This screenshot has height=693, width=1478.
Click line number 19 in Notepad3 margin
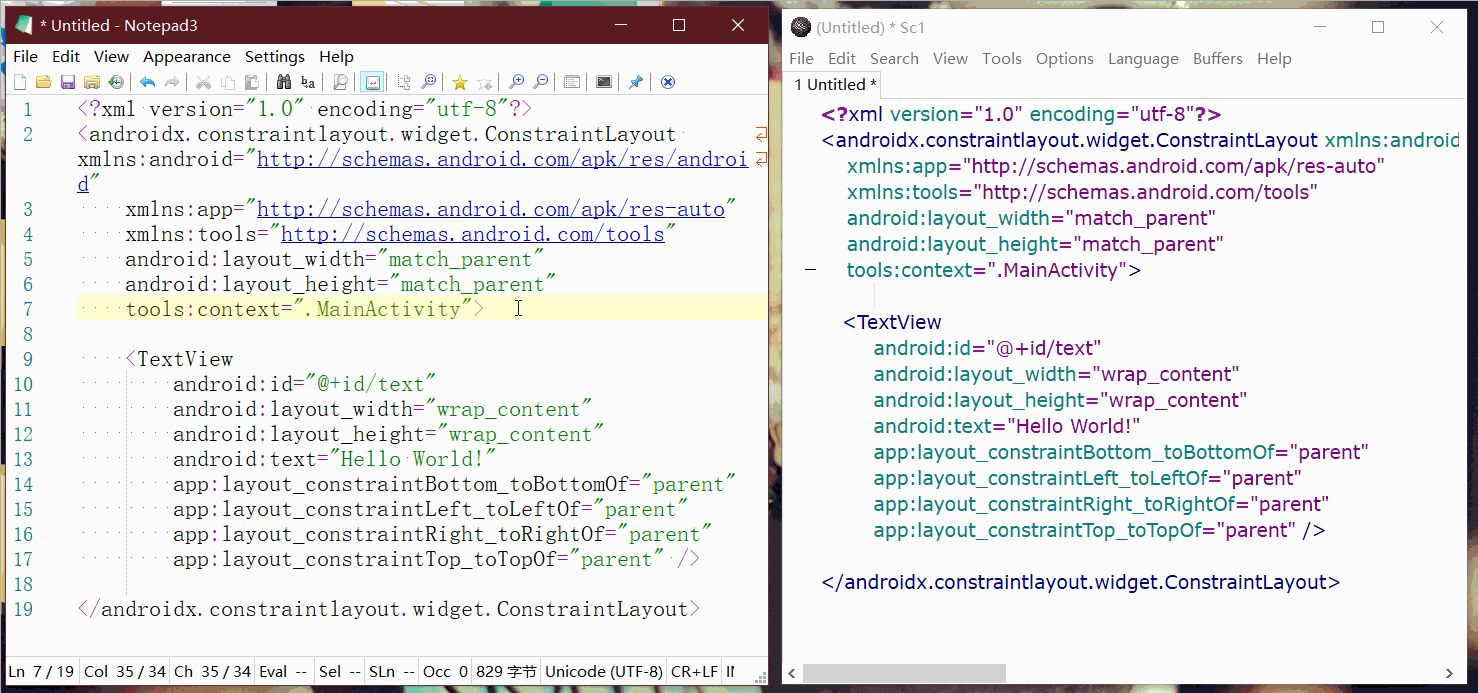(23, 609)
